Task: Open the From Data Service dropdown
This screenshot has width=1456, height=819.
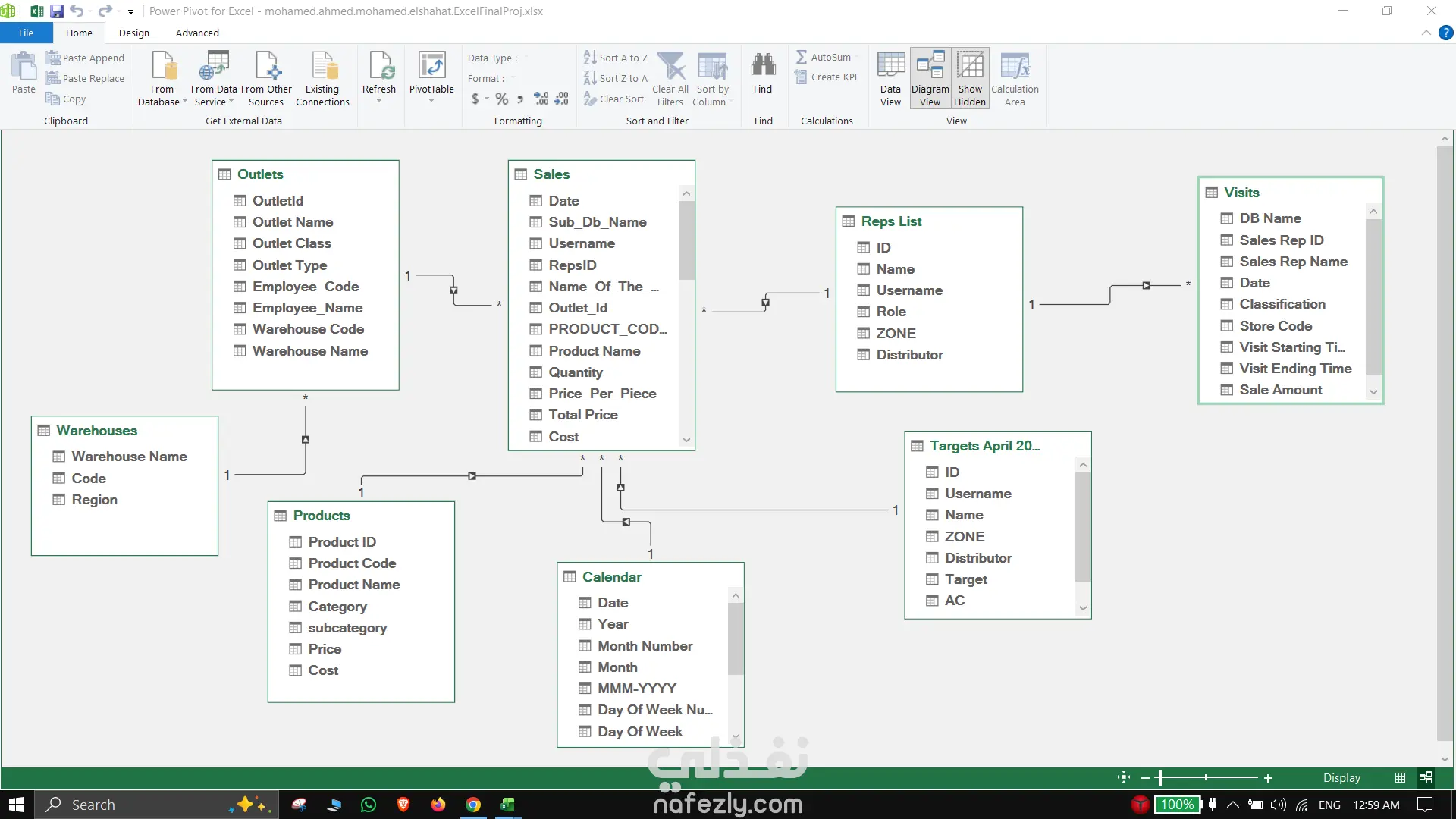Action: point(231,102)
